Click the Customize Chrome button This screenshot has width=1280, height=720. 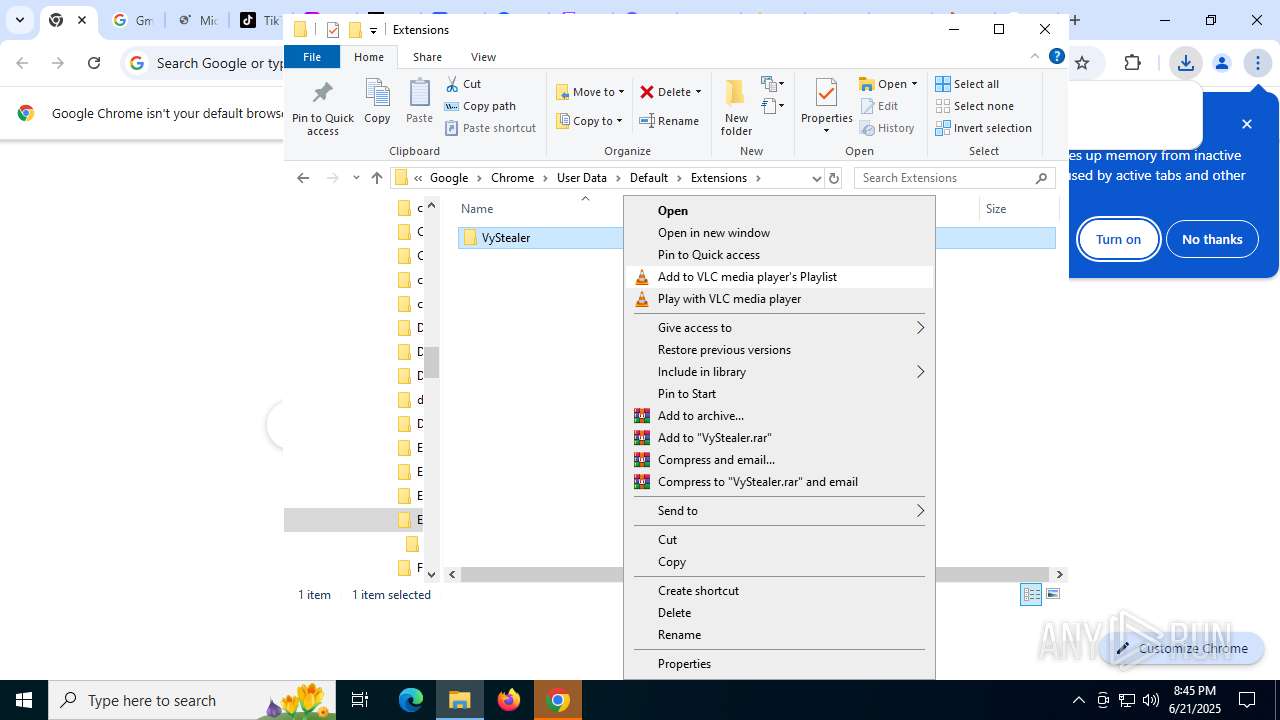pyautogui.click(x=1181, y=648)
